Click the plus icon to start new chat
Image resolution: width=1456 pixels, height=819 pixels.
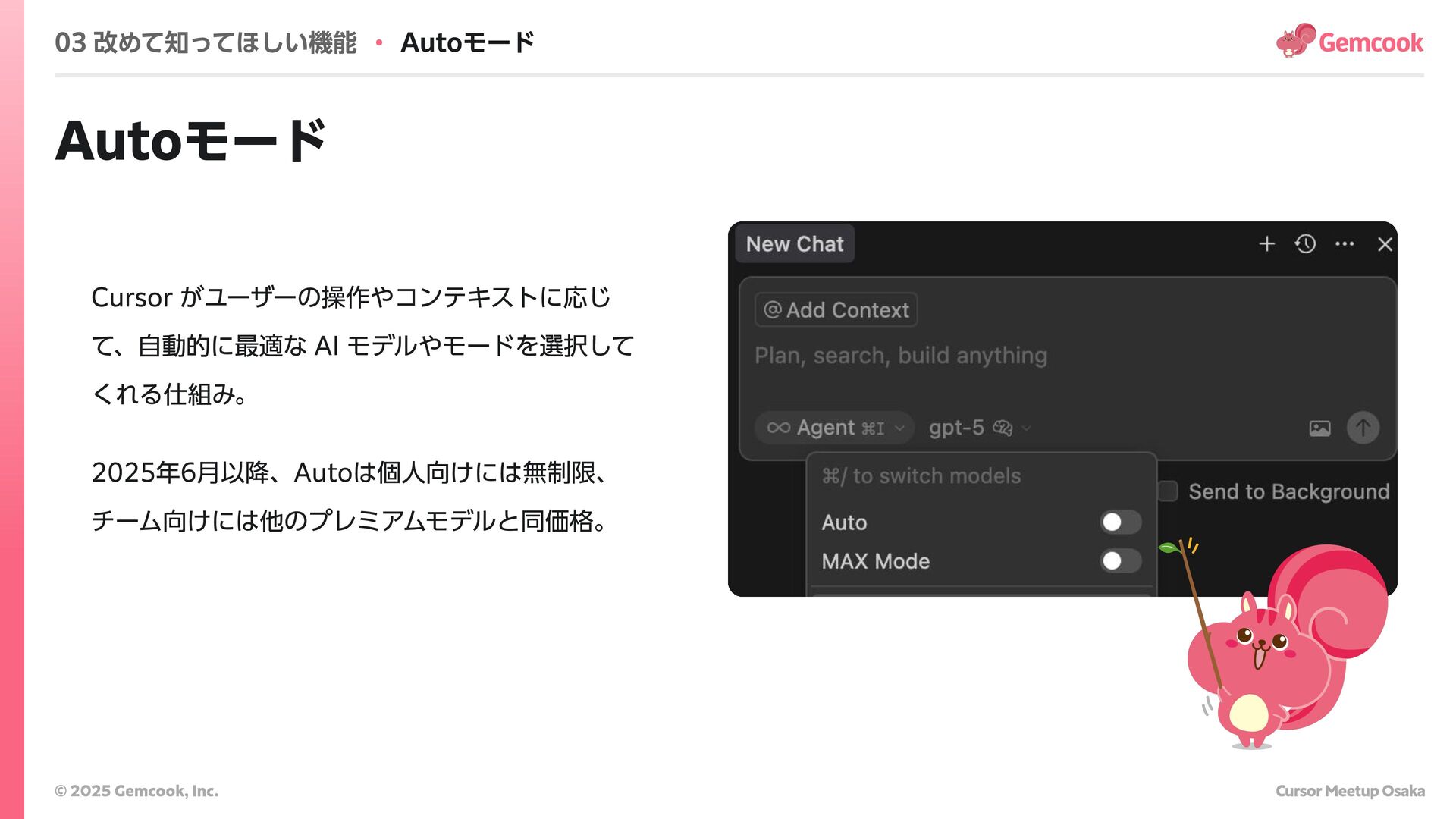point(1266,244)
